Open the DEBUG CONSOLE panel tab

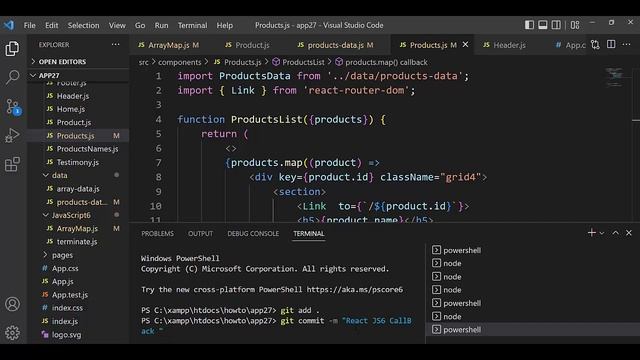(x=253, y=233)
